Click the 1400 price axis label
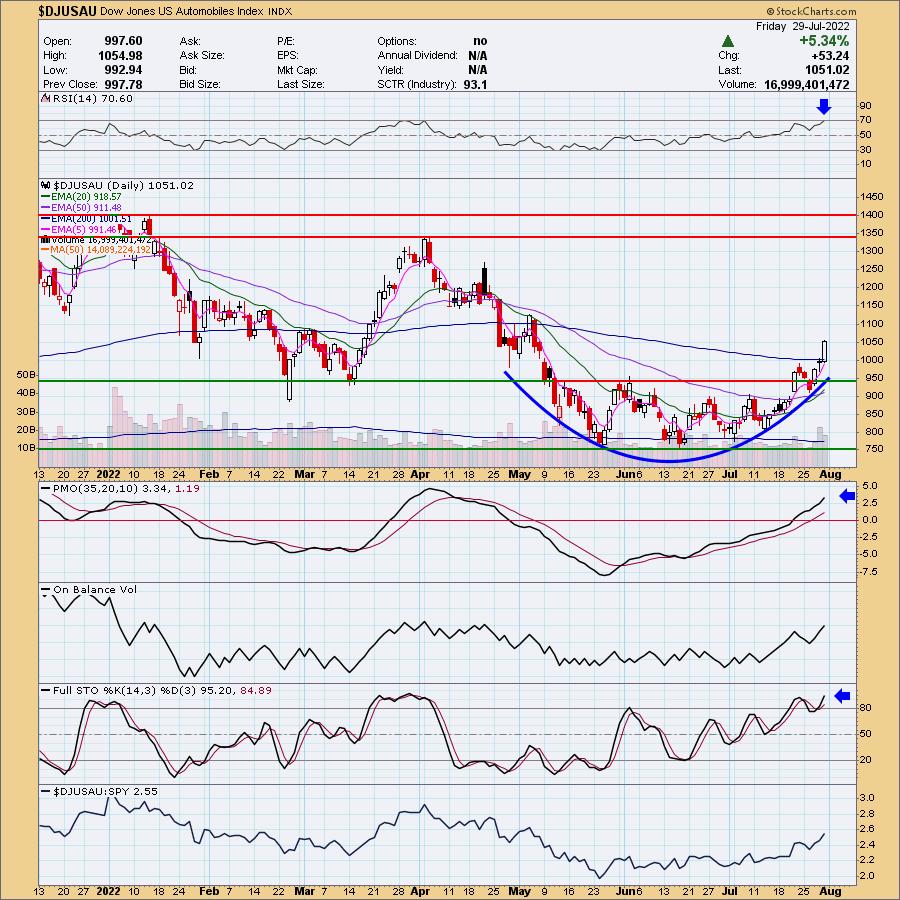 pyautogui.click(x=871, y=215)
